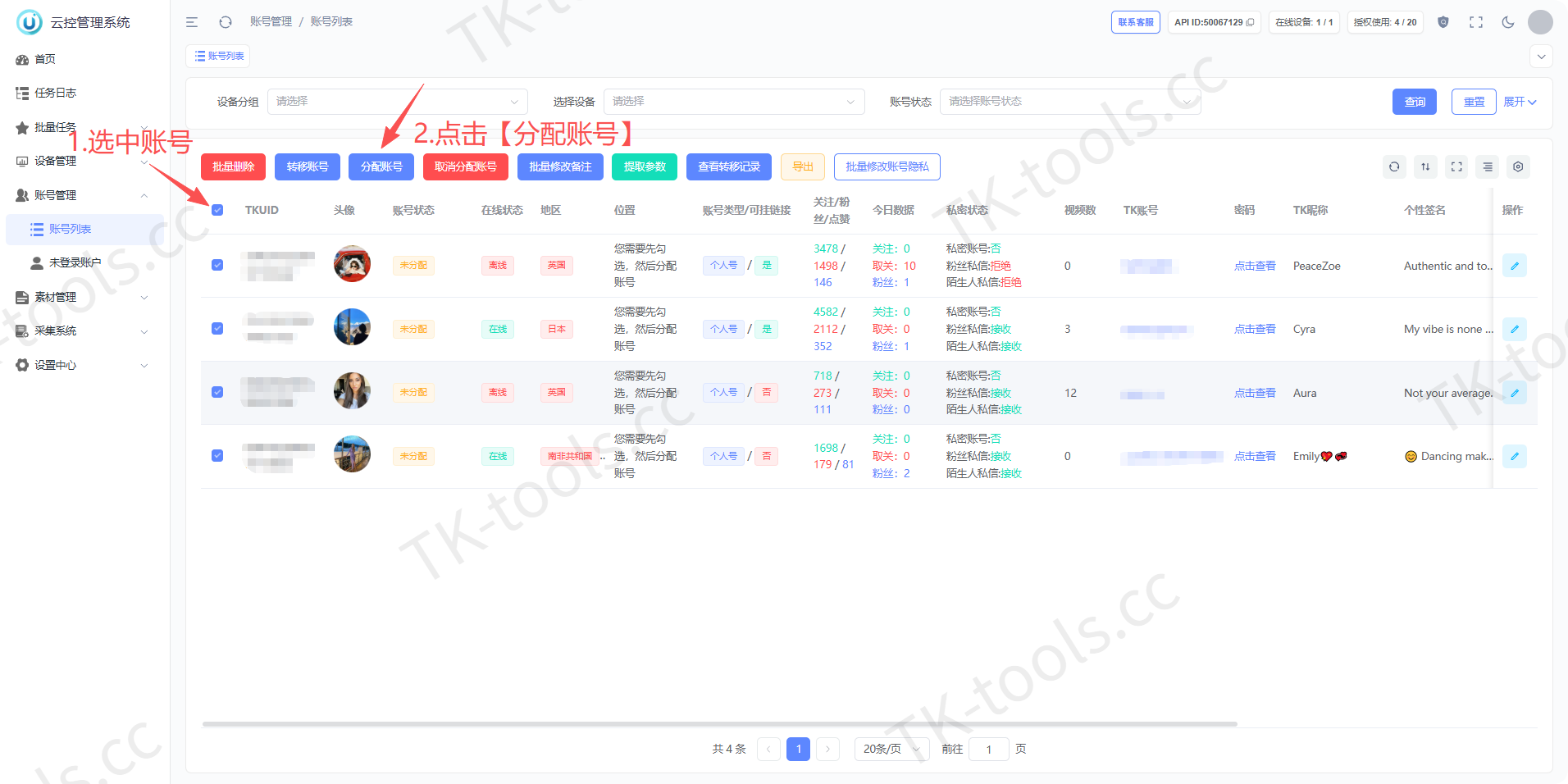Click the 导出 button
This screenshot has height=784, width=1568.
[x=803, y=166]
